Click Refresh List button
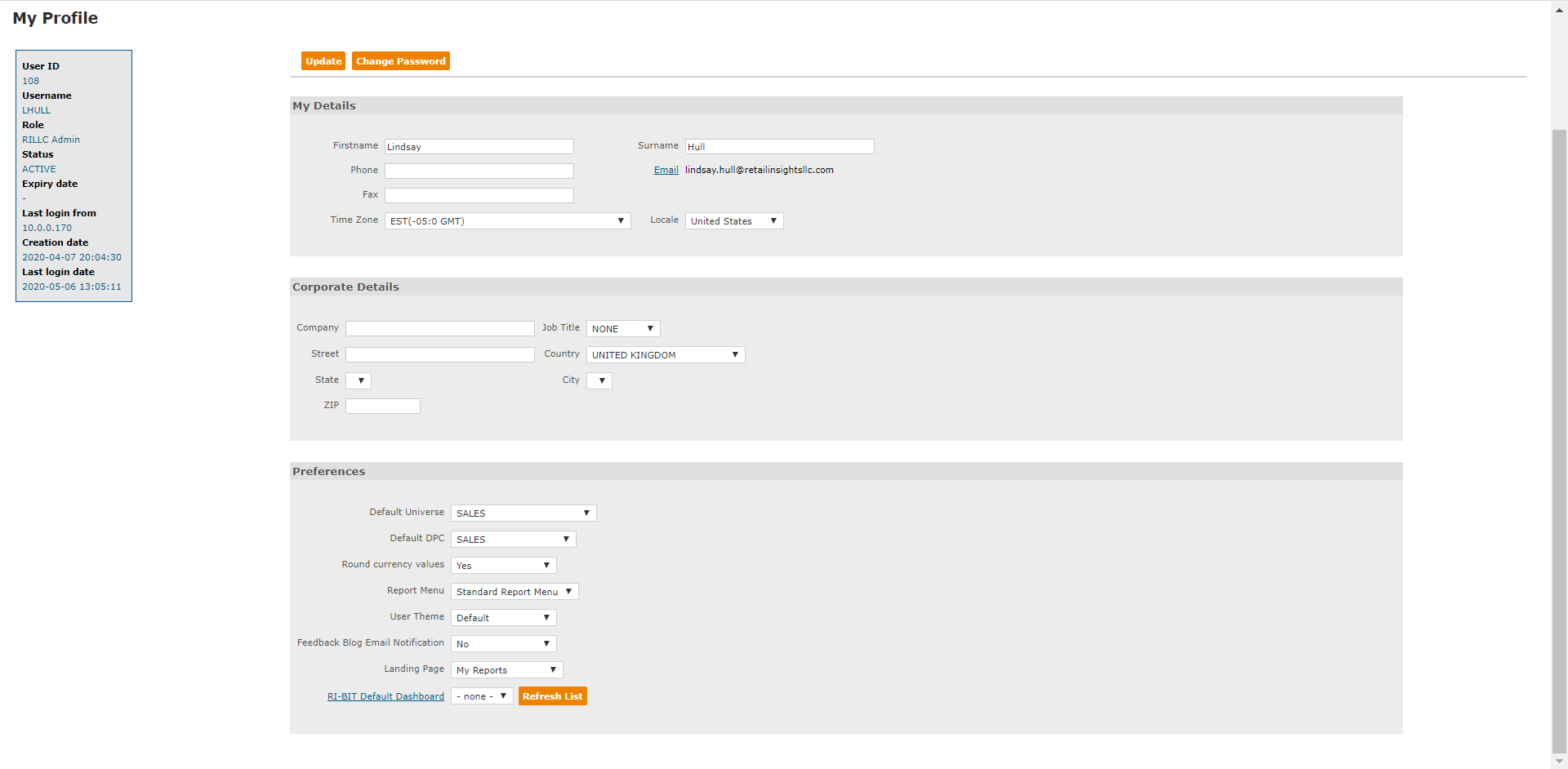This screenshot has width=1568, height=769. pyautogui.click(x=553, y=696)
